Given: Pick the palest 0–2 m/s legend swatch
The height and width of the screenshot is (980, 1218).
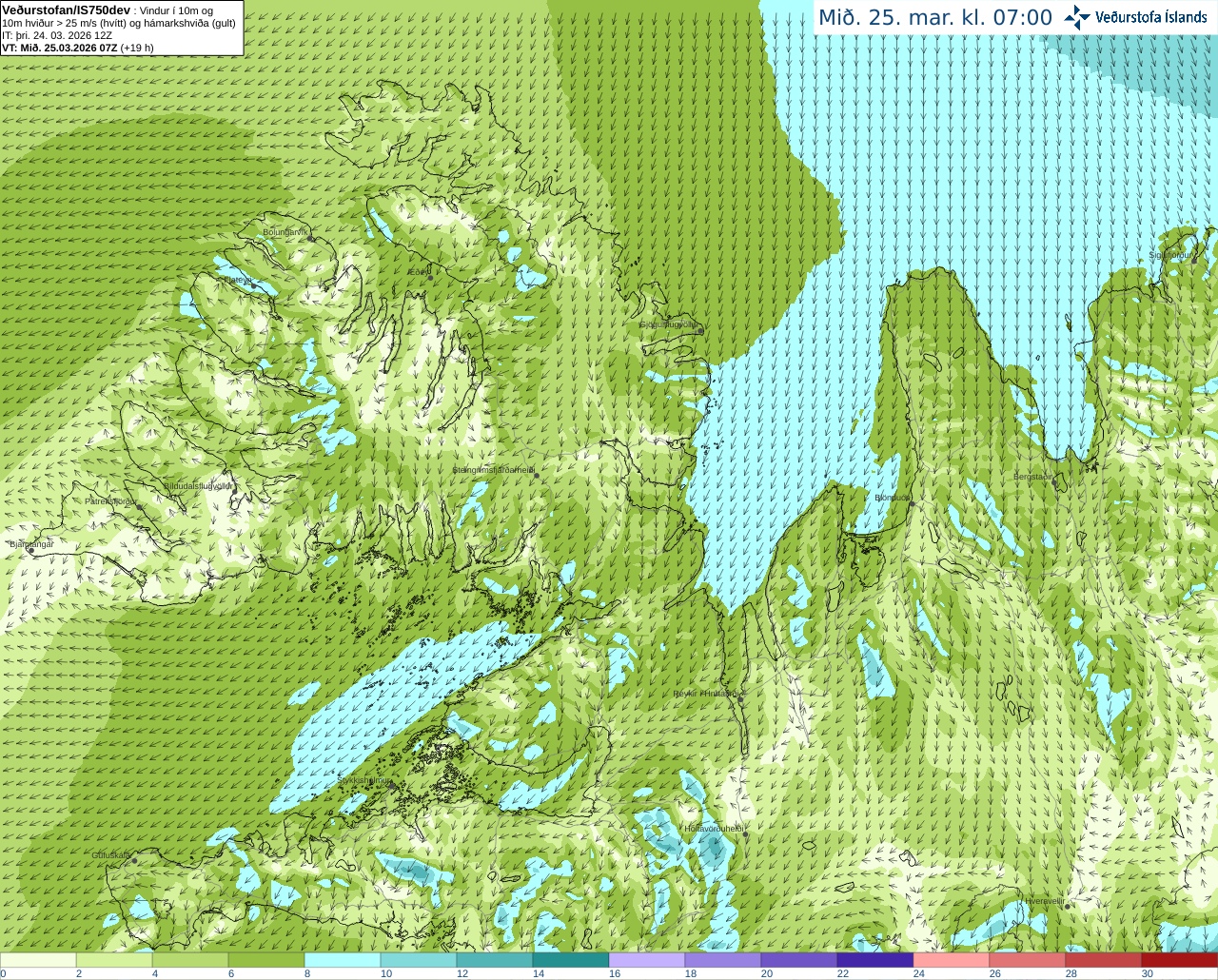Looking at the screenshot, I should coord(38,960).
